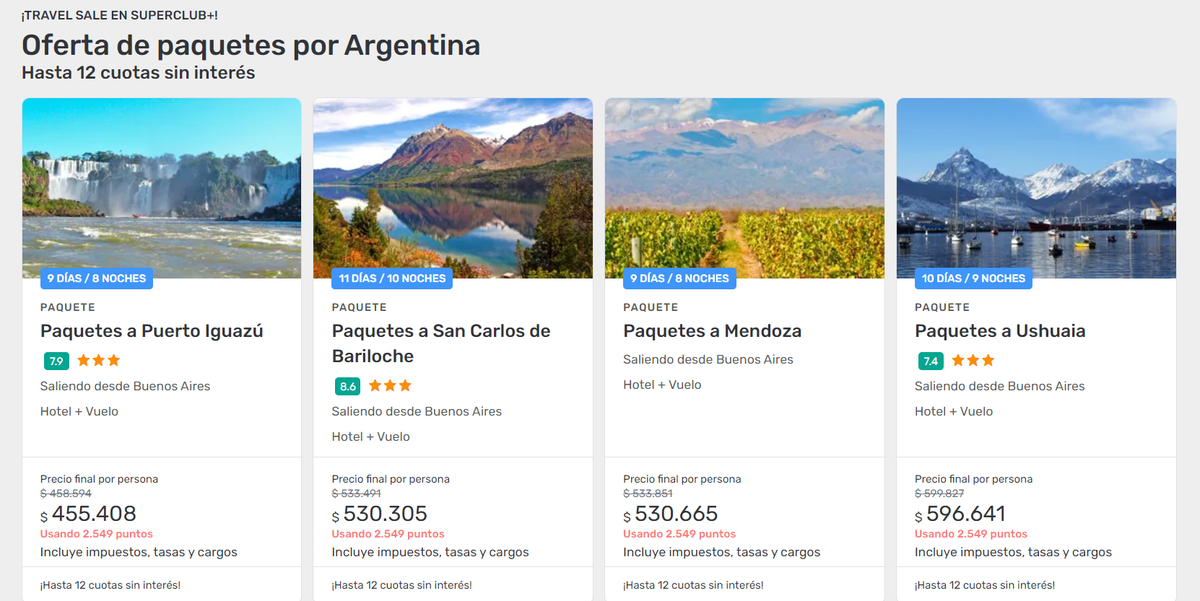Viewport: 1200px width, 601px height.
Task: Click the 8.6 rating badge for Bariloche
Action: (348, 386)
